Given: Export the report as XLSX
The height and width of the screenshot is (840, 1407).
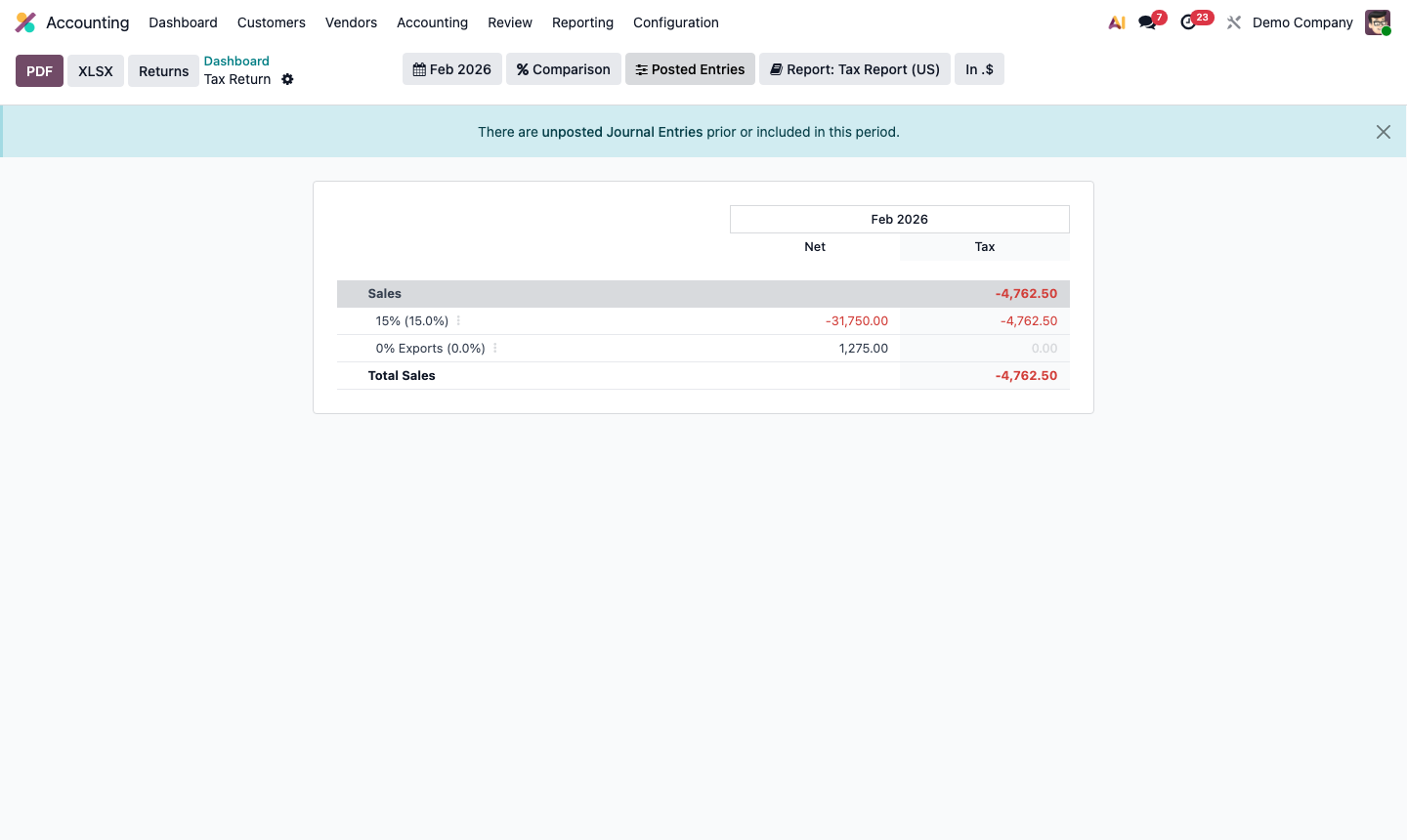Looking at the screenshot, I should 95,70.
